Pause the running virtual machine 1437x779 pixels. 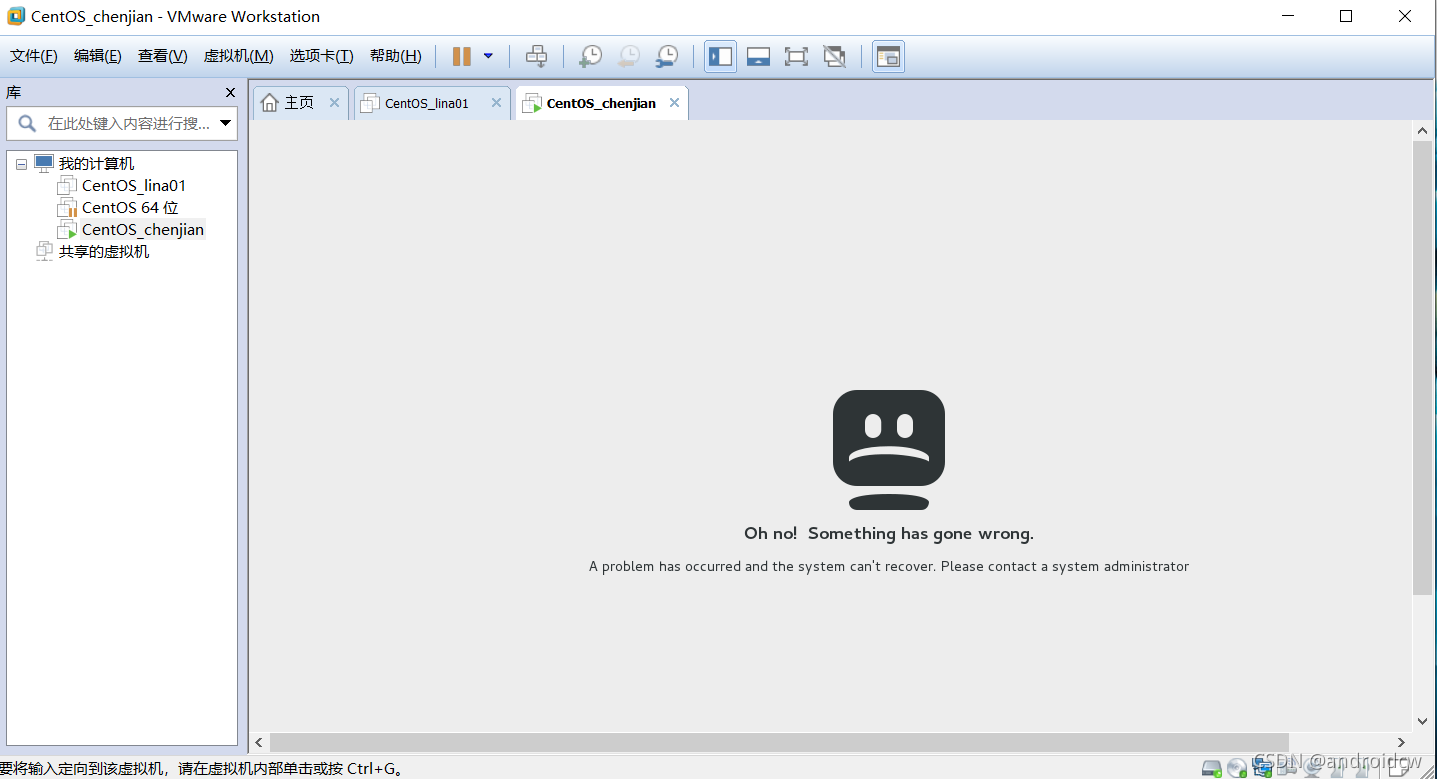pyautogui.click(x=461, y=56)
